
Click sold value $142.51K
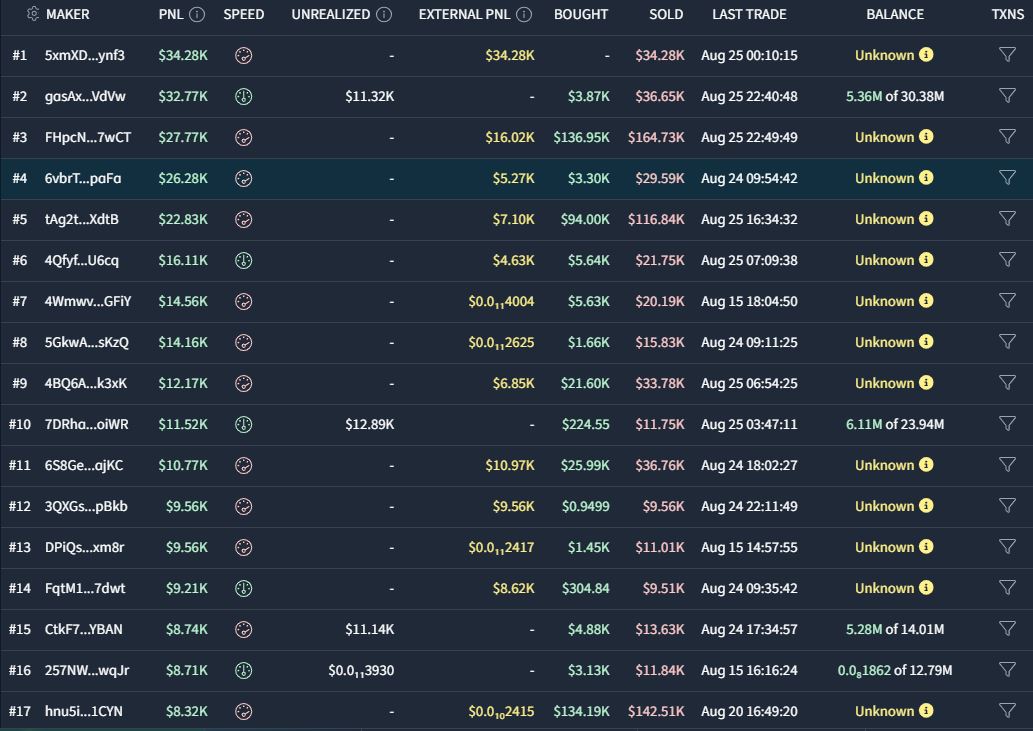coord(656,711)
